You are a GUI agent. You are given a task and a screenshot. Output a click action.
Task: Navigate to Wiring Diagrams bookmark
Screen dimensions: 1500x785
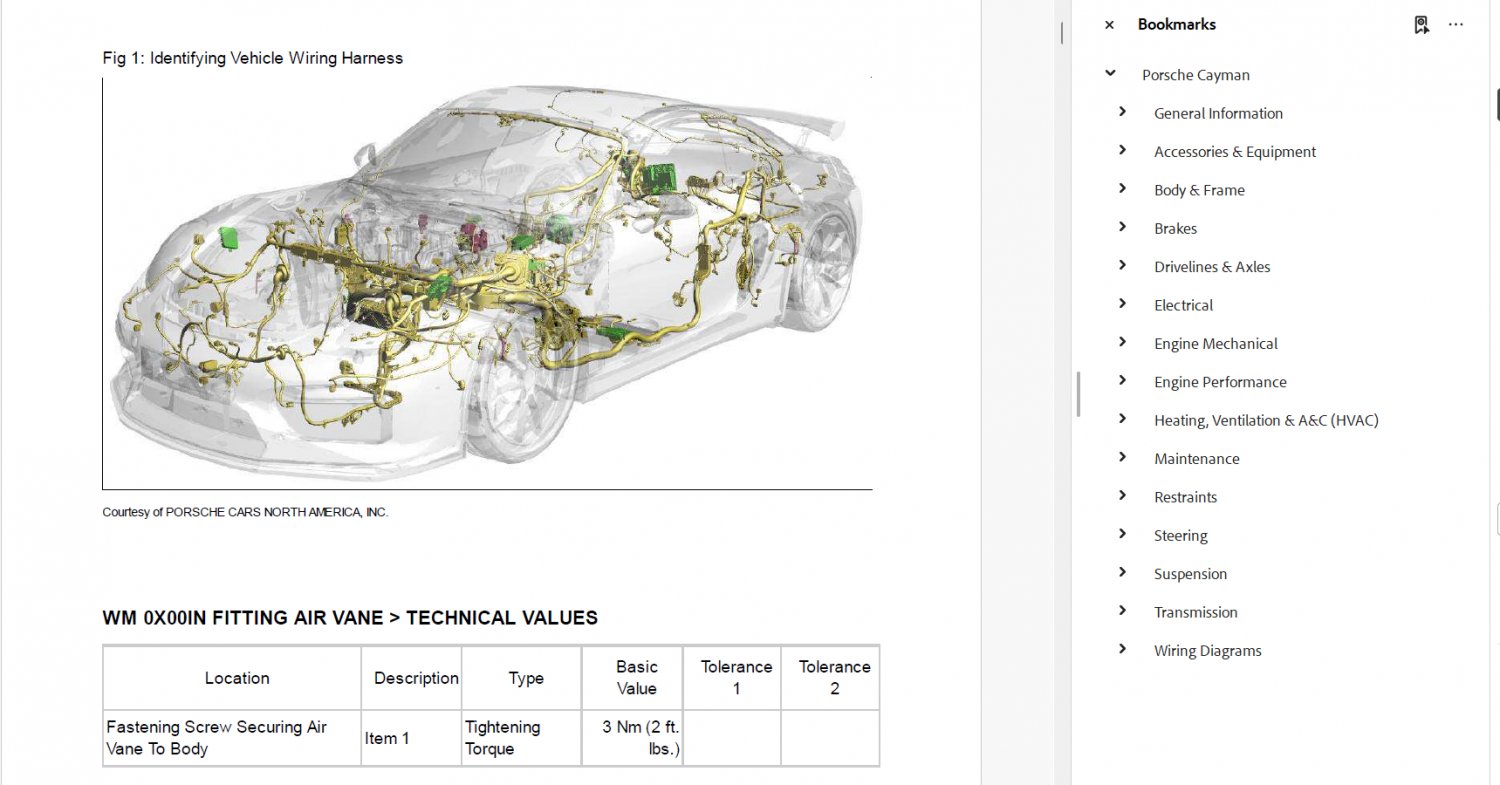[1208, 651]
